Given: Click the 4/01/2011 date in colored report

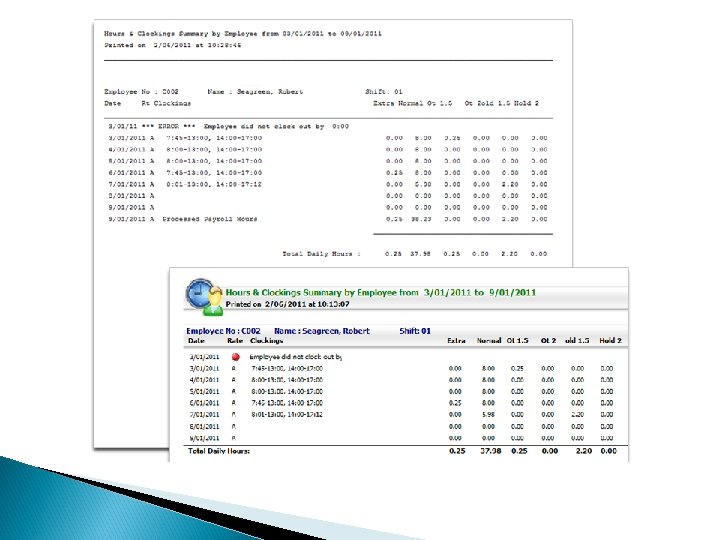Looking at the screenshot, I should (204, 380).
